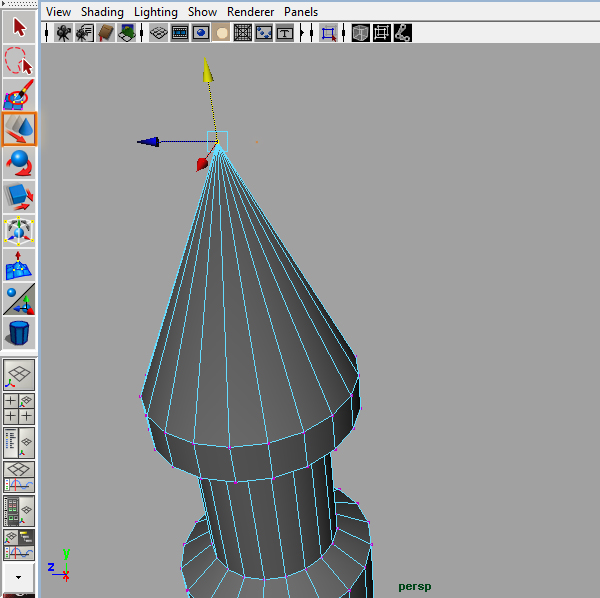Choose Persp/Outliner layout button
The height and width of the screenshot is (598, 600).
point(19,443)
